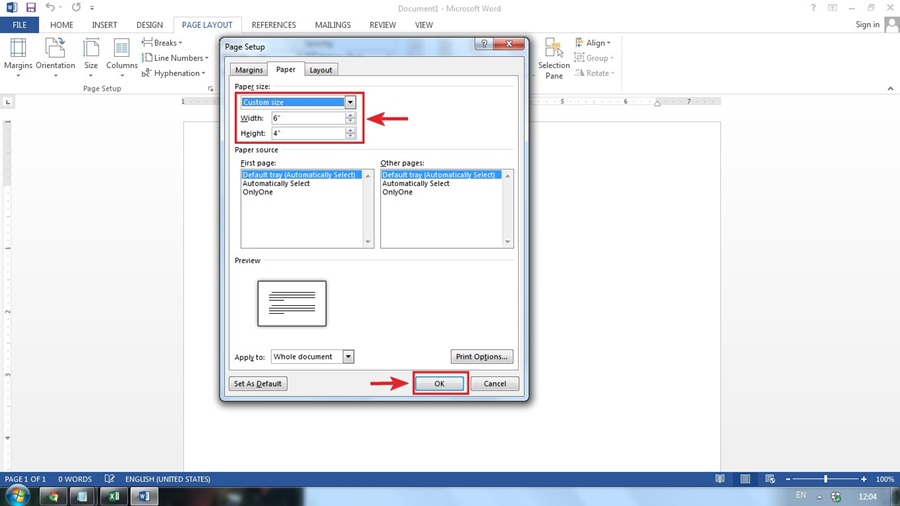Click the proofing icon in status bar
The image size is (900, 506).
coord(109,478)
